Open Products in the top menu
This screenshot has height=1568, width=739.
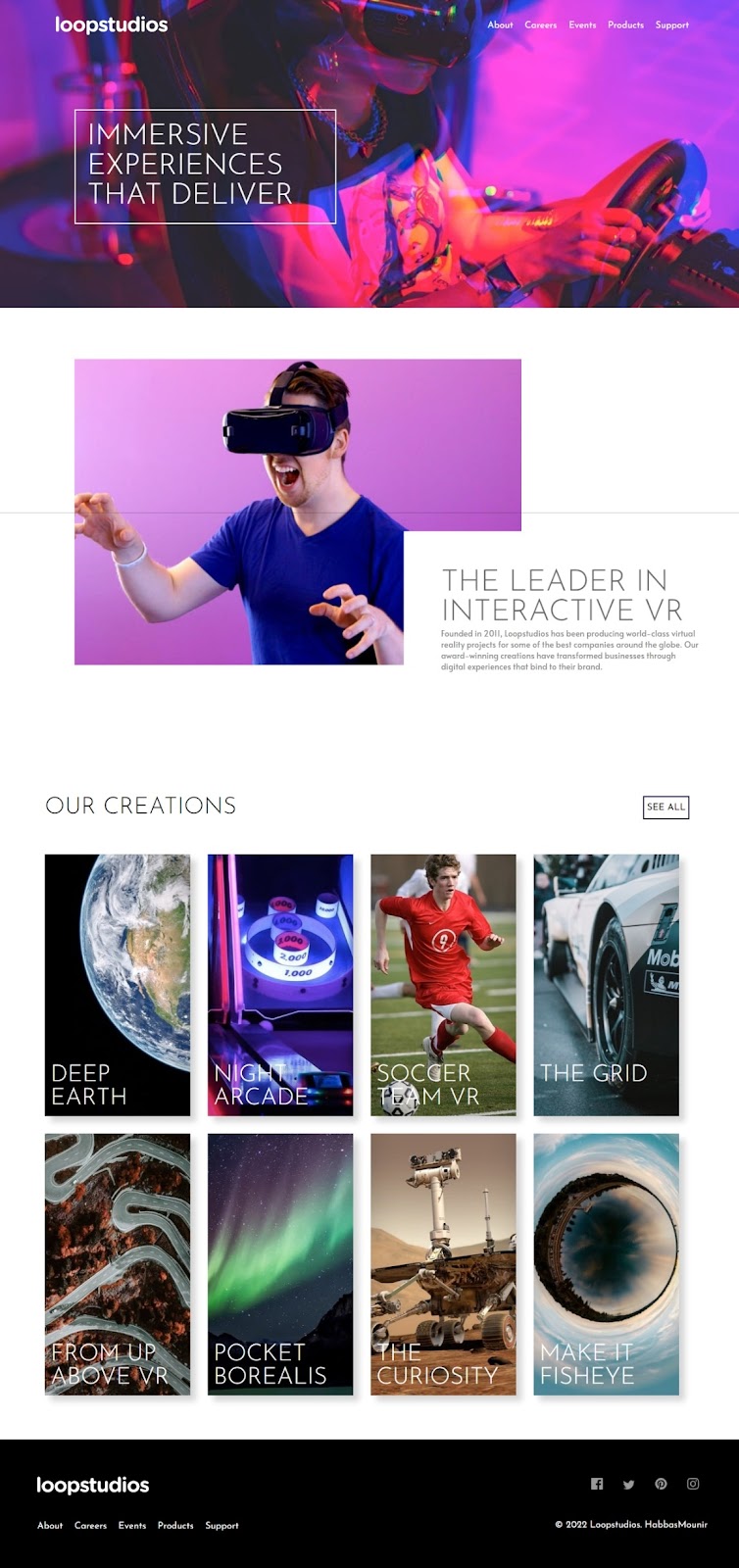(x=625, y=24)
